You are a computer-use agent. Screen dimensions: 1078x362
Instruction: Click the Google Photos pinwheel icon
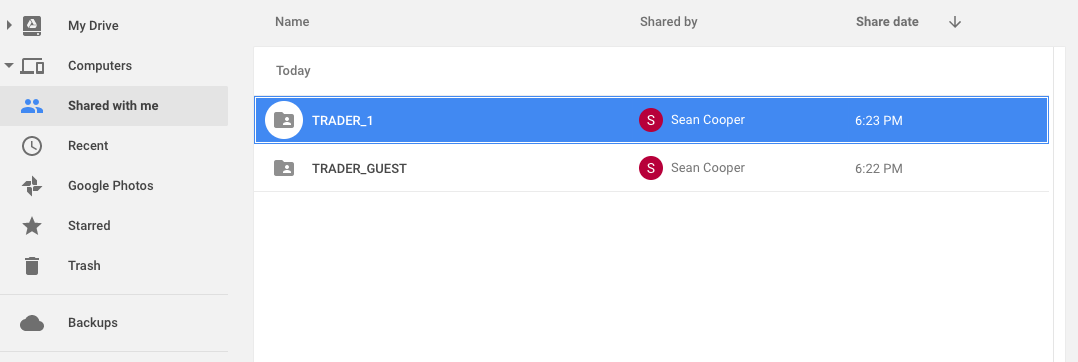click(x=32, y=185)
